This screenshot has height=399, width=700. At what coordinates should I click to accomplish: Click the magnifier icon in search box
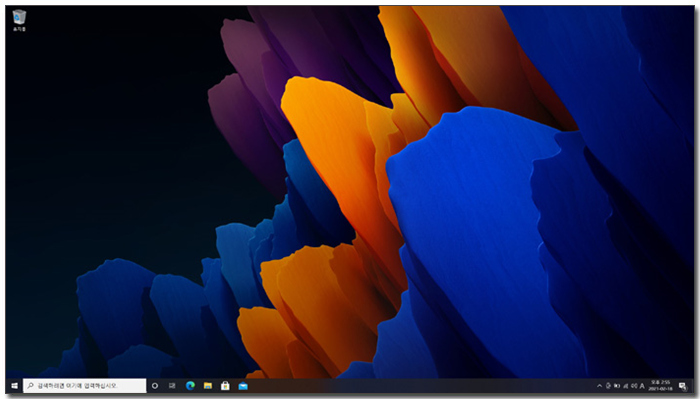tap(30, 386)
